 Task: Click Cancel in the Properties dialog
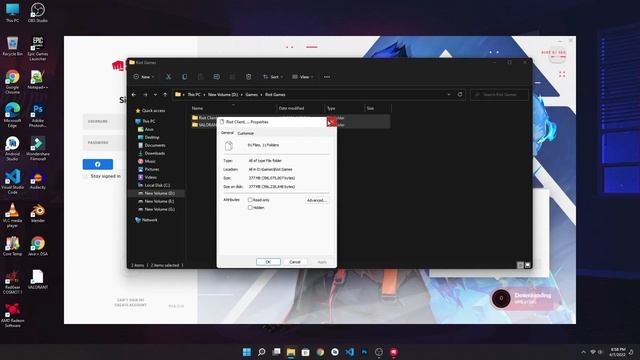(x=295, y=262)
